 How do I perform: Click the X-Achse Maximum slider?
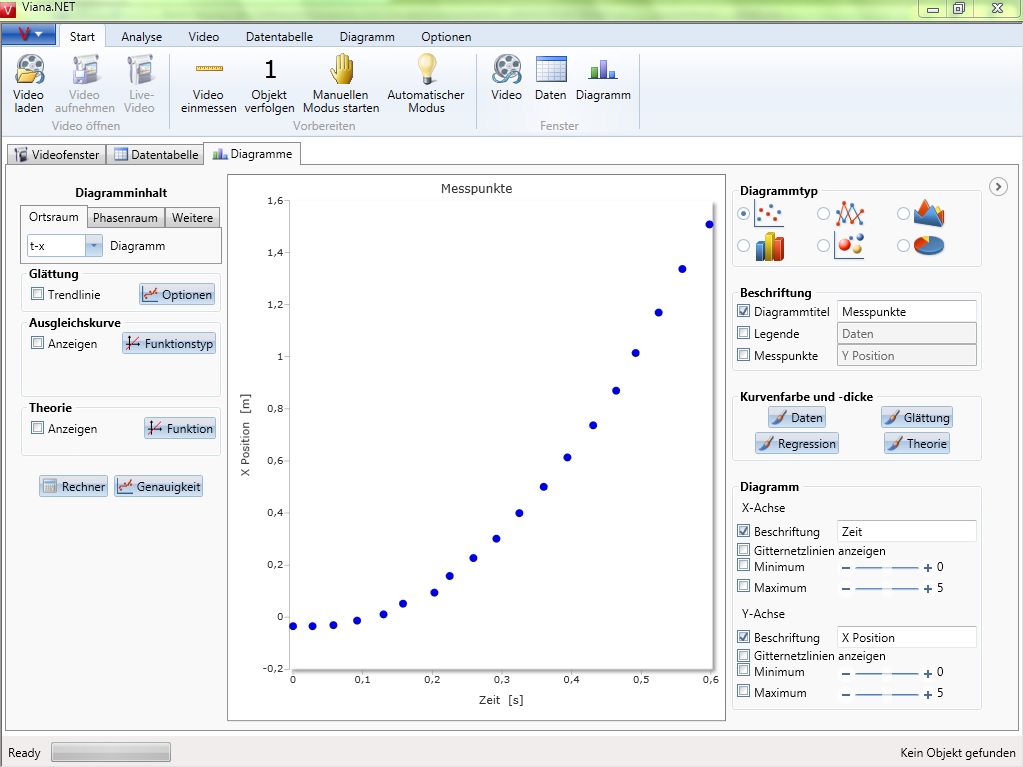tap(886, 588)
